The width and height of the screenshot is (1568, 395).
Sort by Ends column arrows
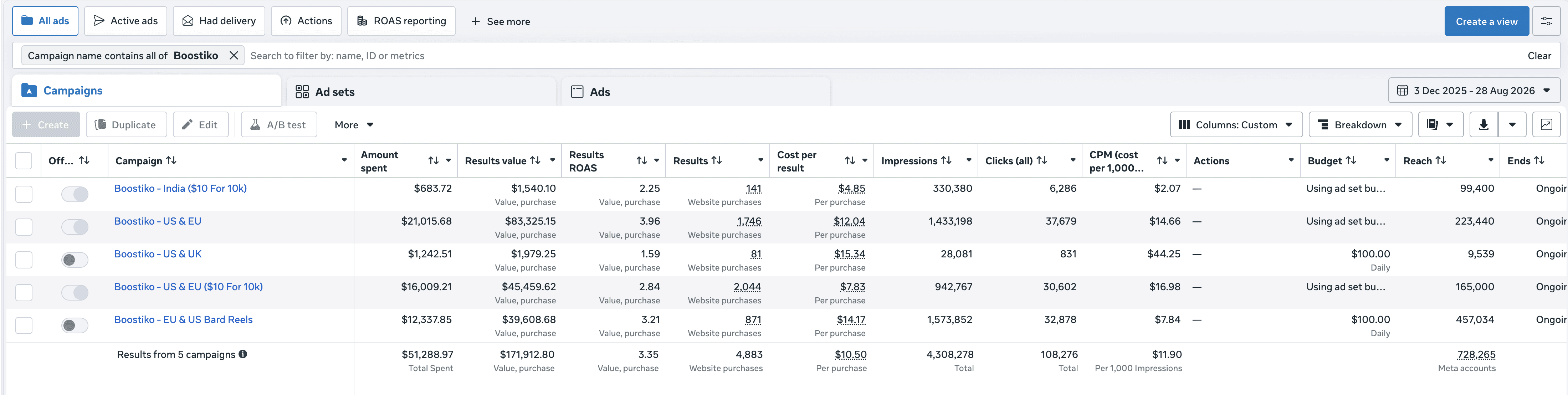[x=1539, y=160]
